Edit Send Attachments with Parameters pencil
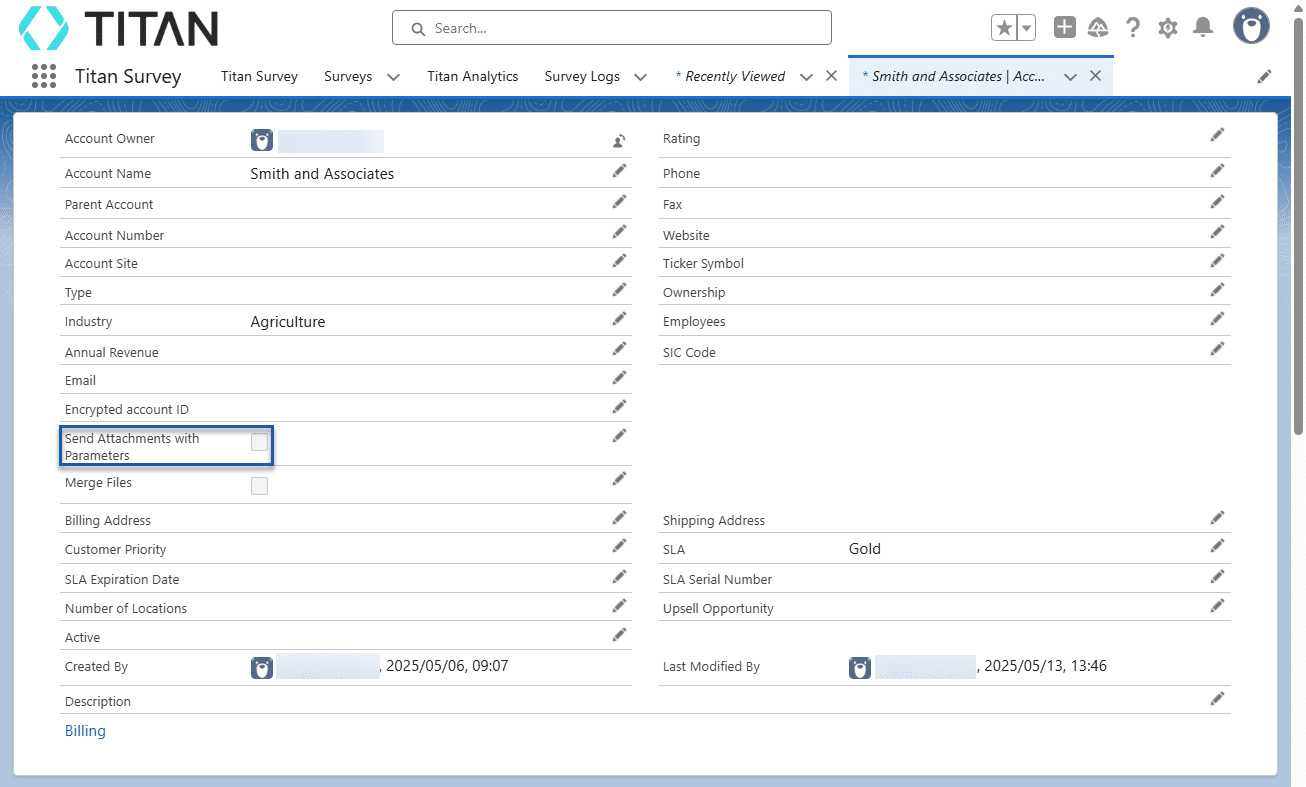Viewport: 1306px width, 787px height. click(619, 436)
